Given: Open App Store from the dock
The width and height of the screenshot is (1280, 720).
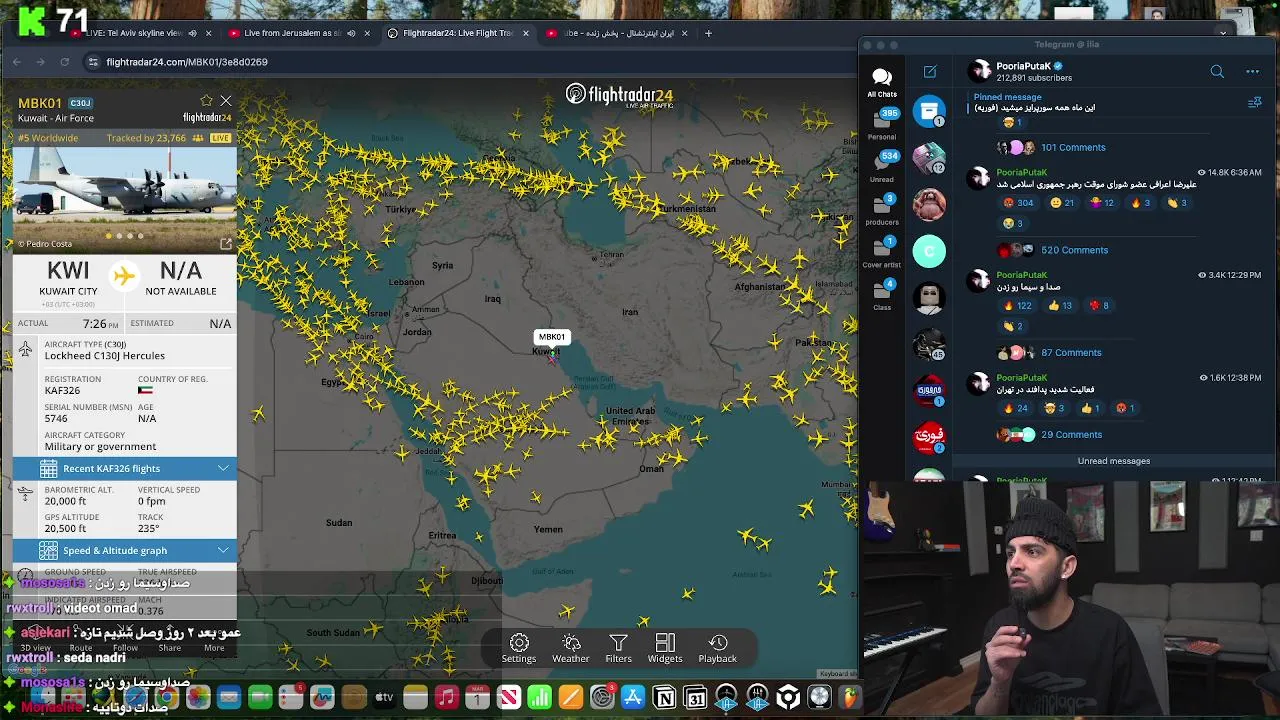Looking at the screenshot, I should pos(633,697).
